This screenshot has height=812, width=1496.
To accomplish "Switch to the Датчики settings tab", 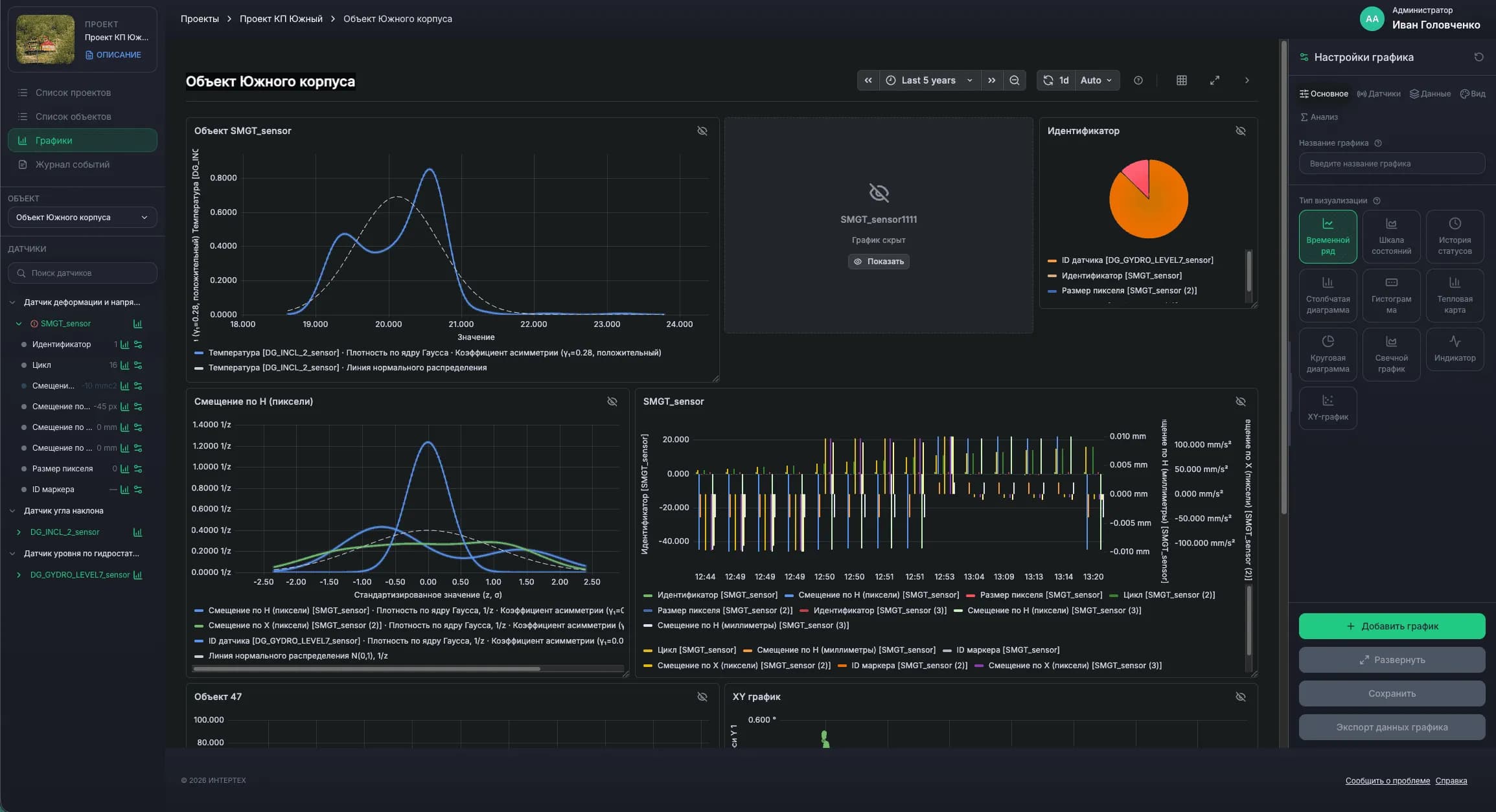I will click(x=1379, y=94).
